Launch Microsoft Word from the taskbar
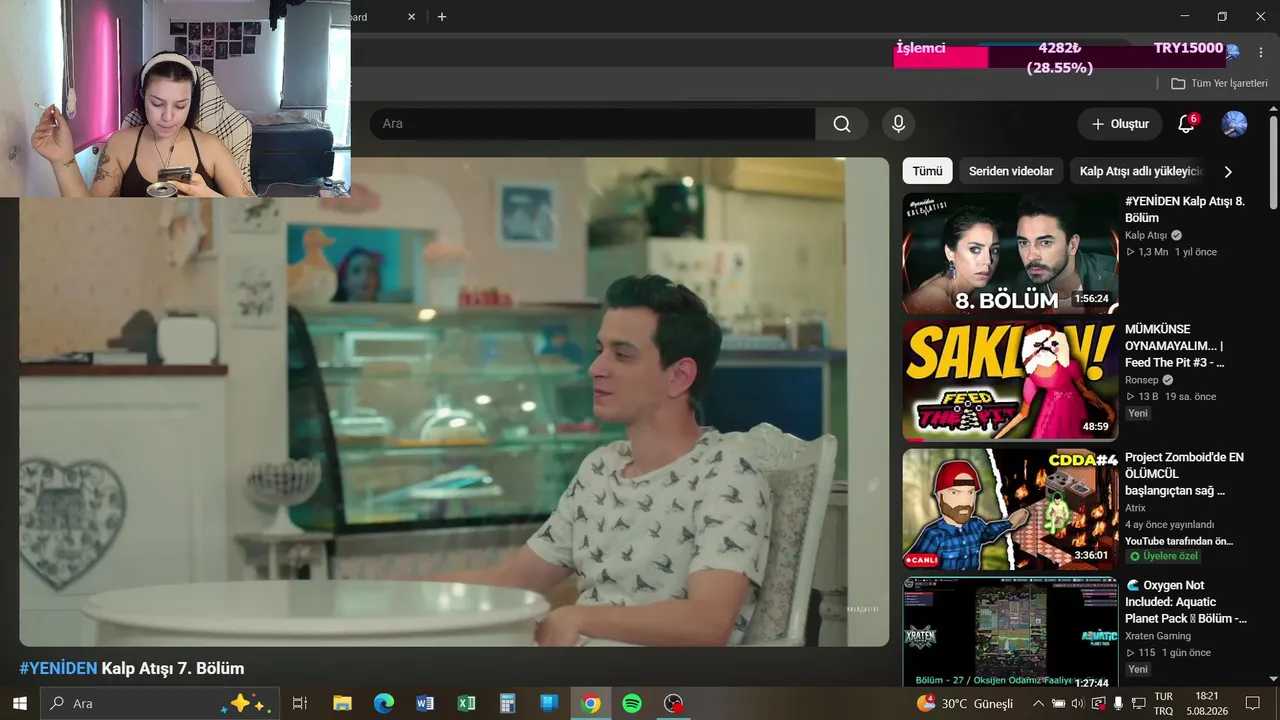1280x720 pixels. (425, 703)
